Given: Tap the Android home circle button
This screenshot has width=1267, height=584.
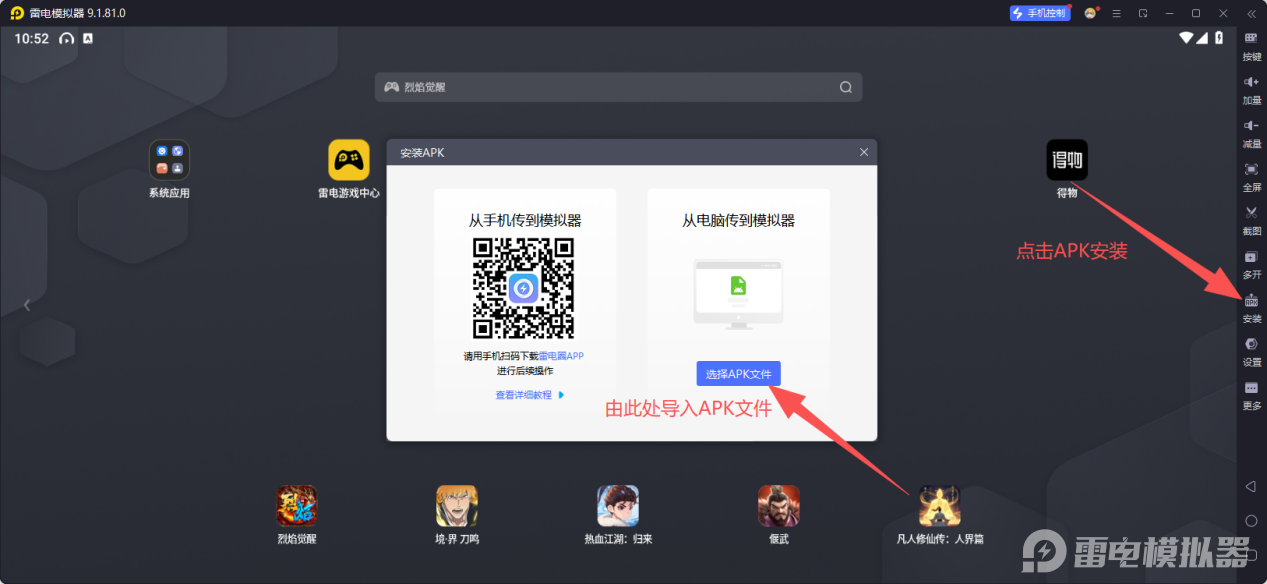Looking at the screenshot, I should point(1251,521).
